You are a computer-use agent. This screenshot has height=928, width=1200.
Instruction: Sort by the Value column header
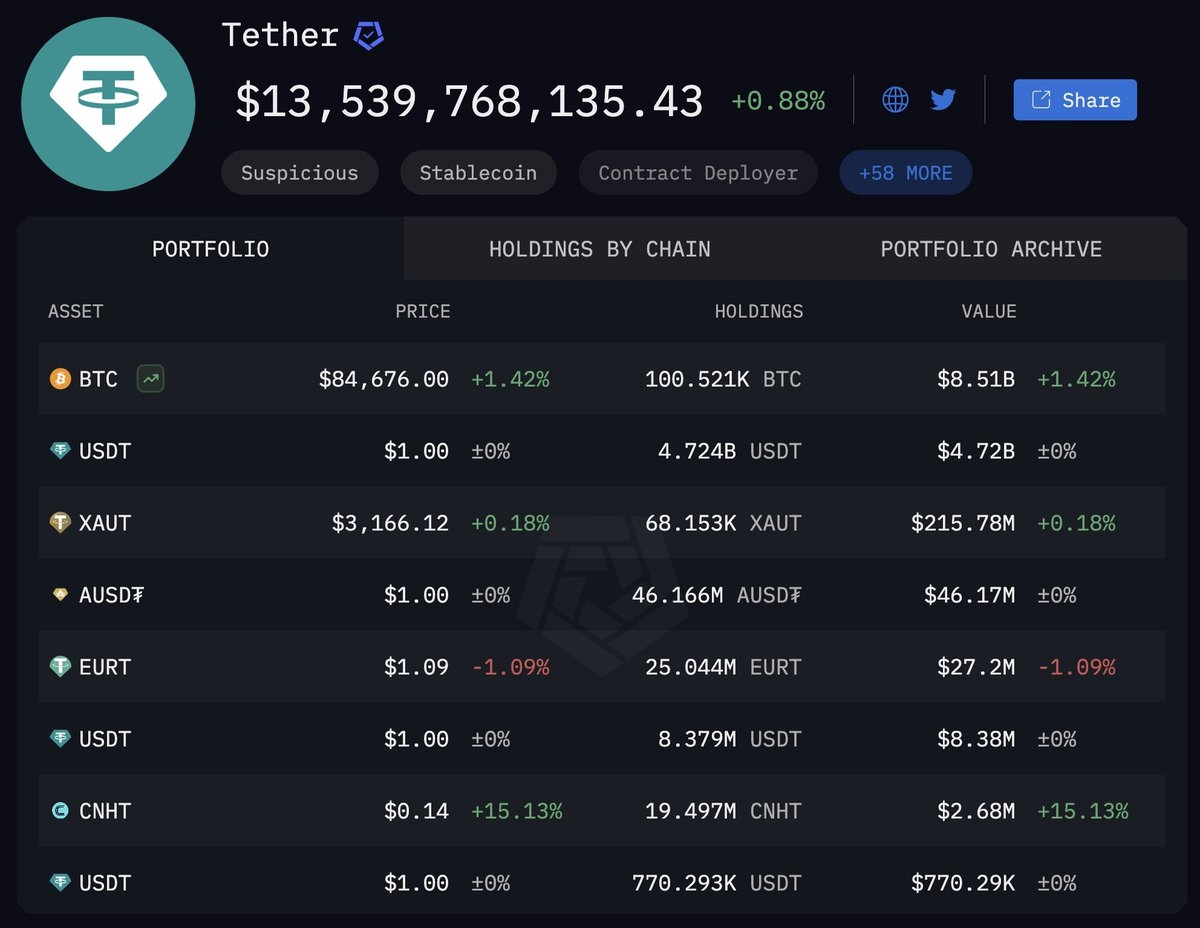pos(988,311)
